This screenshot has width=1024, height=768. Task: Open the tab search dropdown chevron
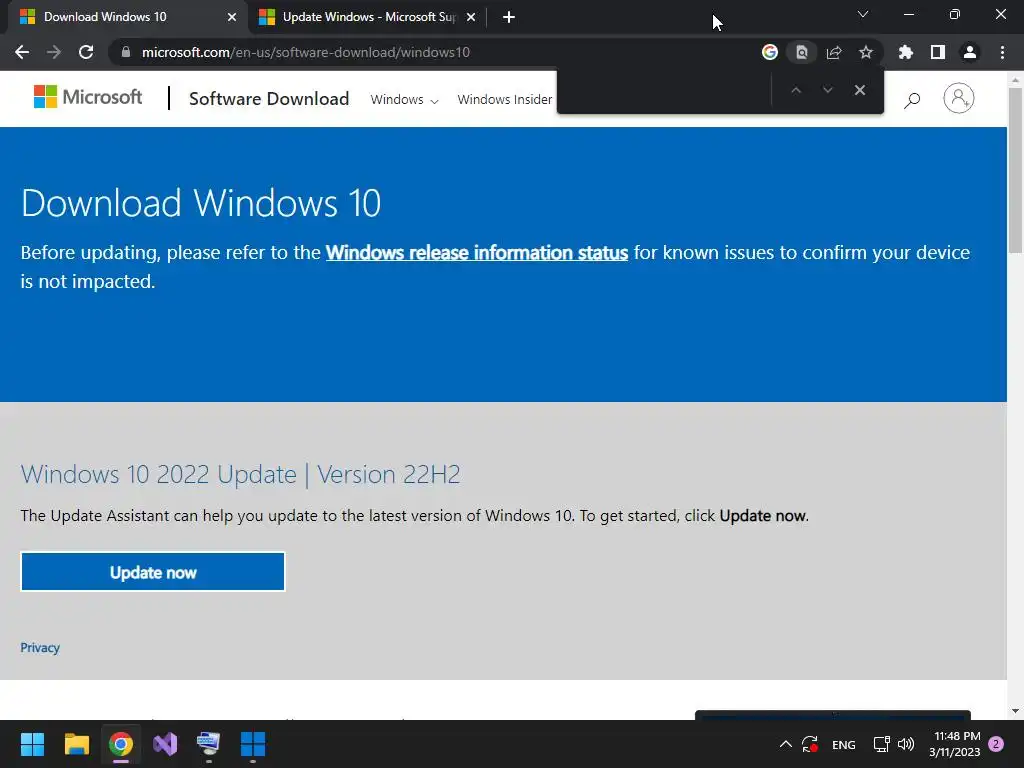tap(863, 14)
